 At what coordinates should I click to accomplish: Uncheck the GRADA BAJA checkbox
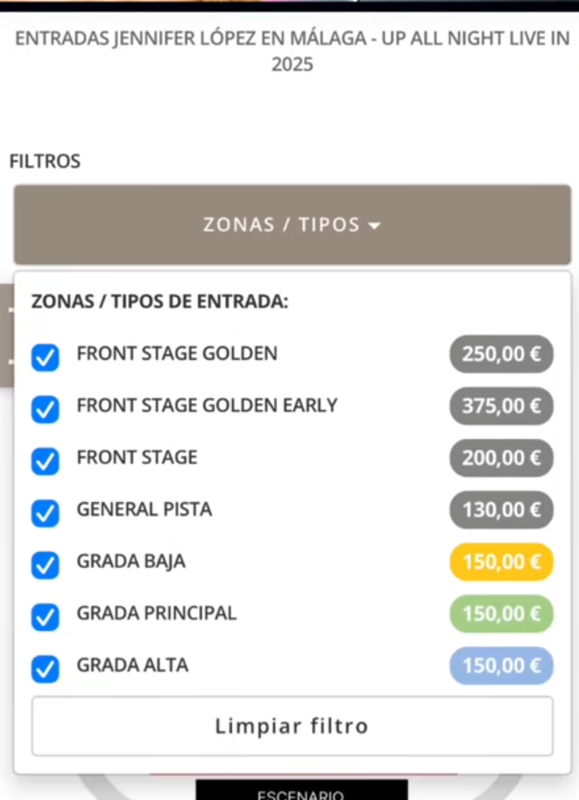(x=45, y=565)
